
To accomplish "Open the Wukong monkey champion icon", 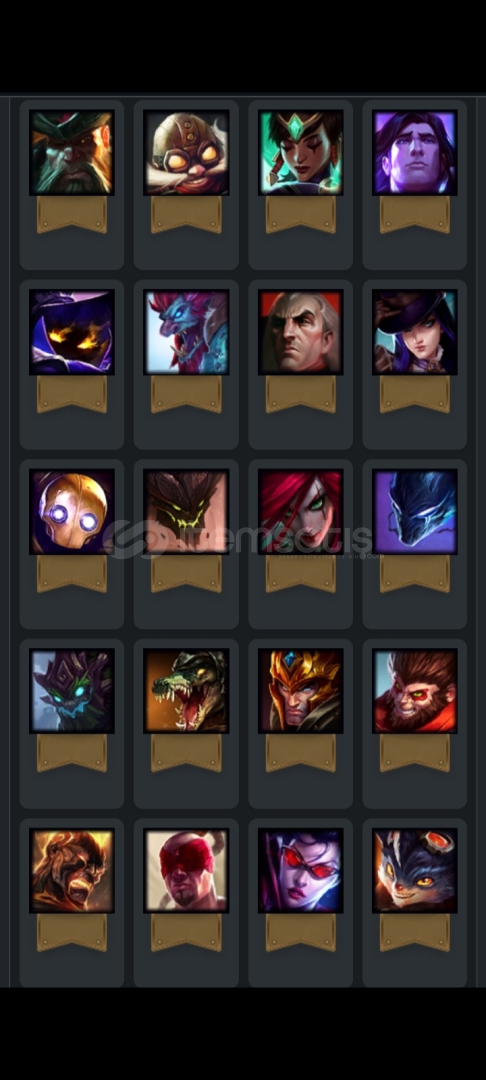I will coord(414,691).
